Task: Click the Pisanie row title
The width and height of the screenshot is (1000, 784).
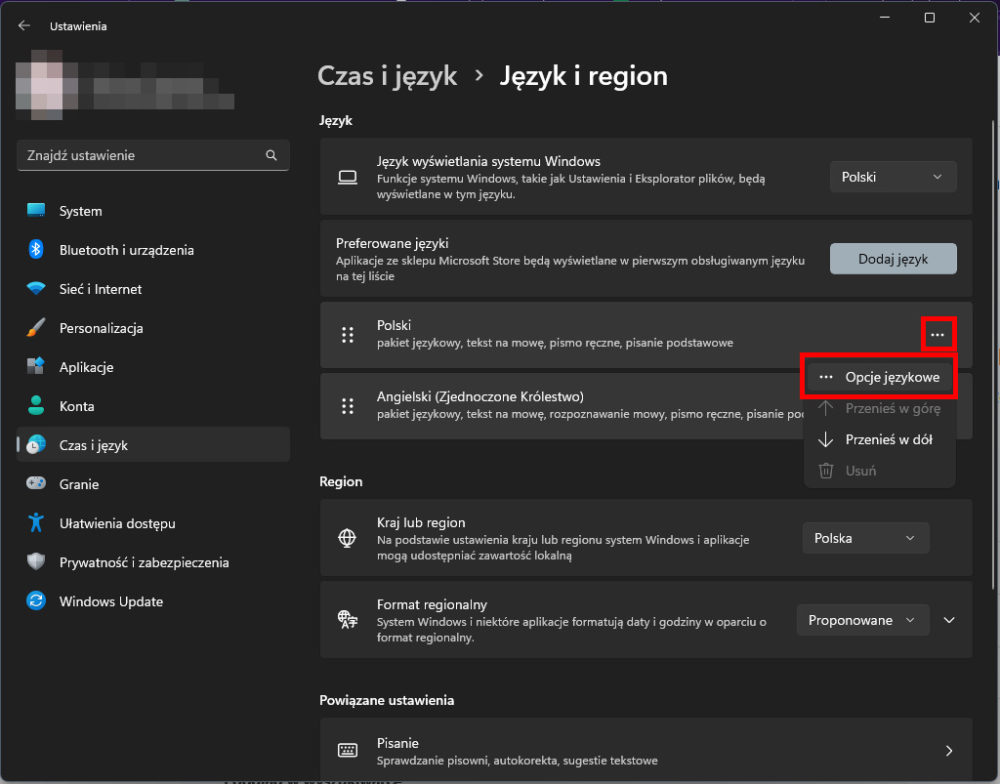Action: (397, 743)
